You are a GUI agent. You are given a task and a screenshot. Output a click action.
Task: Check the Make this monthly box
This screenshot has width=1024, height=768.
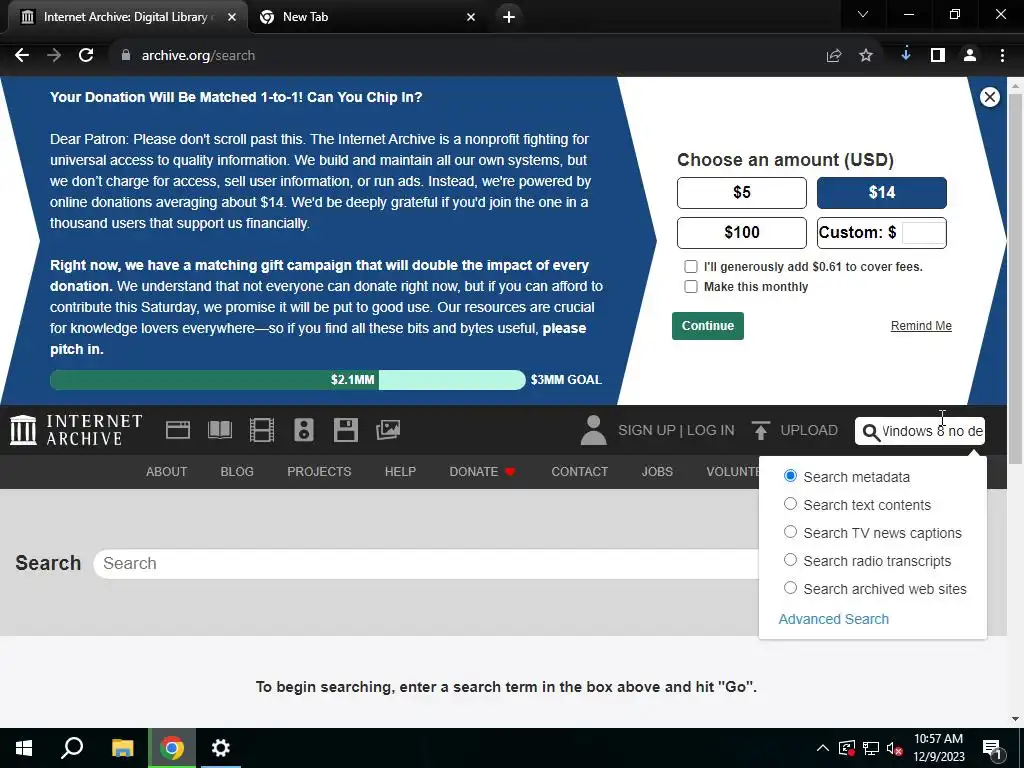tap(690, 287)
